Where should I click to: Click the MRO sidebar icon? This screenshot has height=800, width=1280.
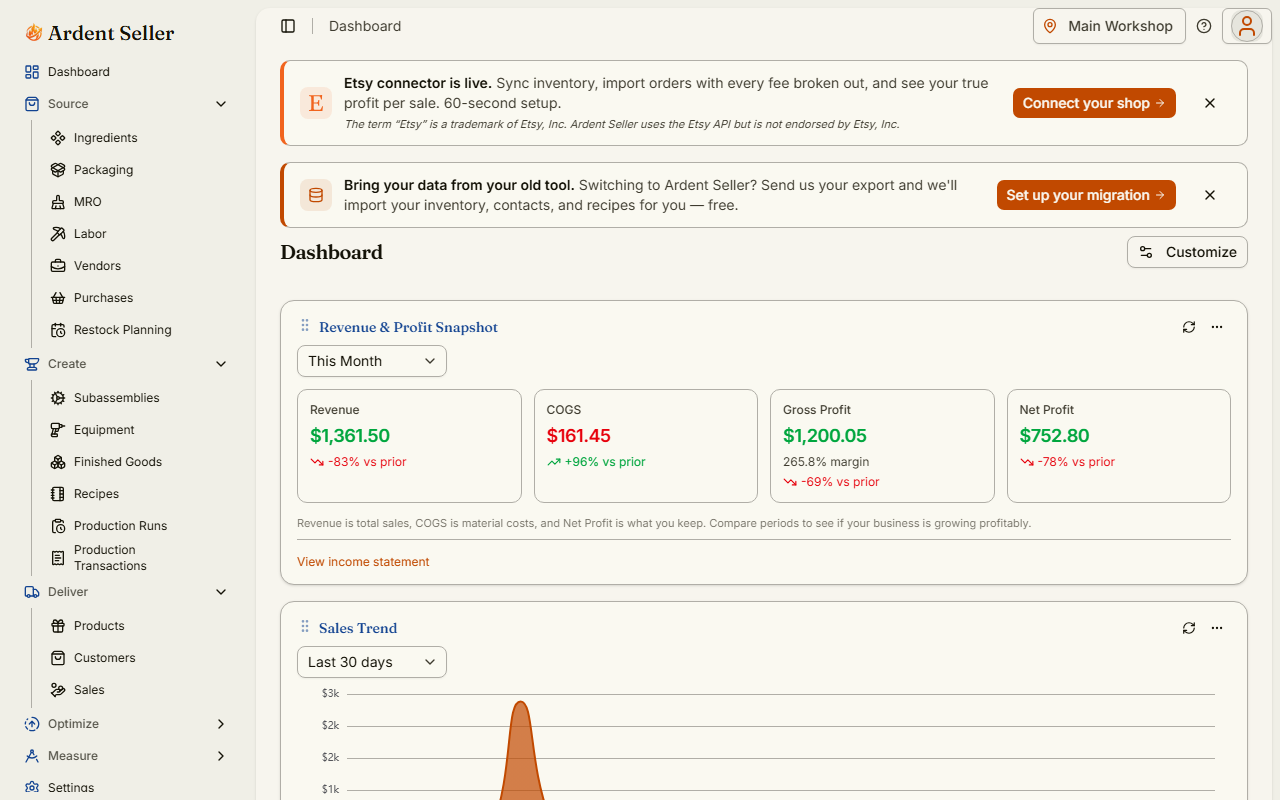(x=58, y=202)
